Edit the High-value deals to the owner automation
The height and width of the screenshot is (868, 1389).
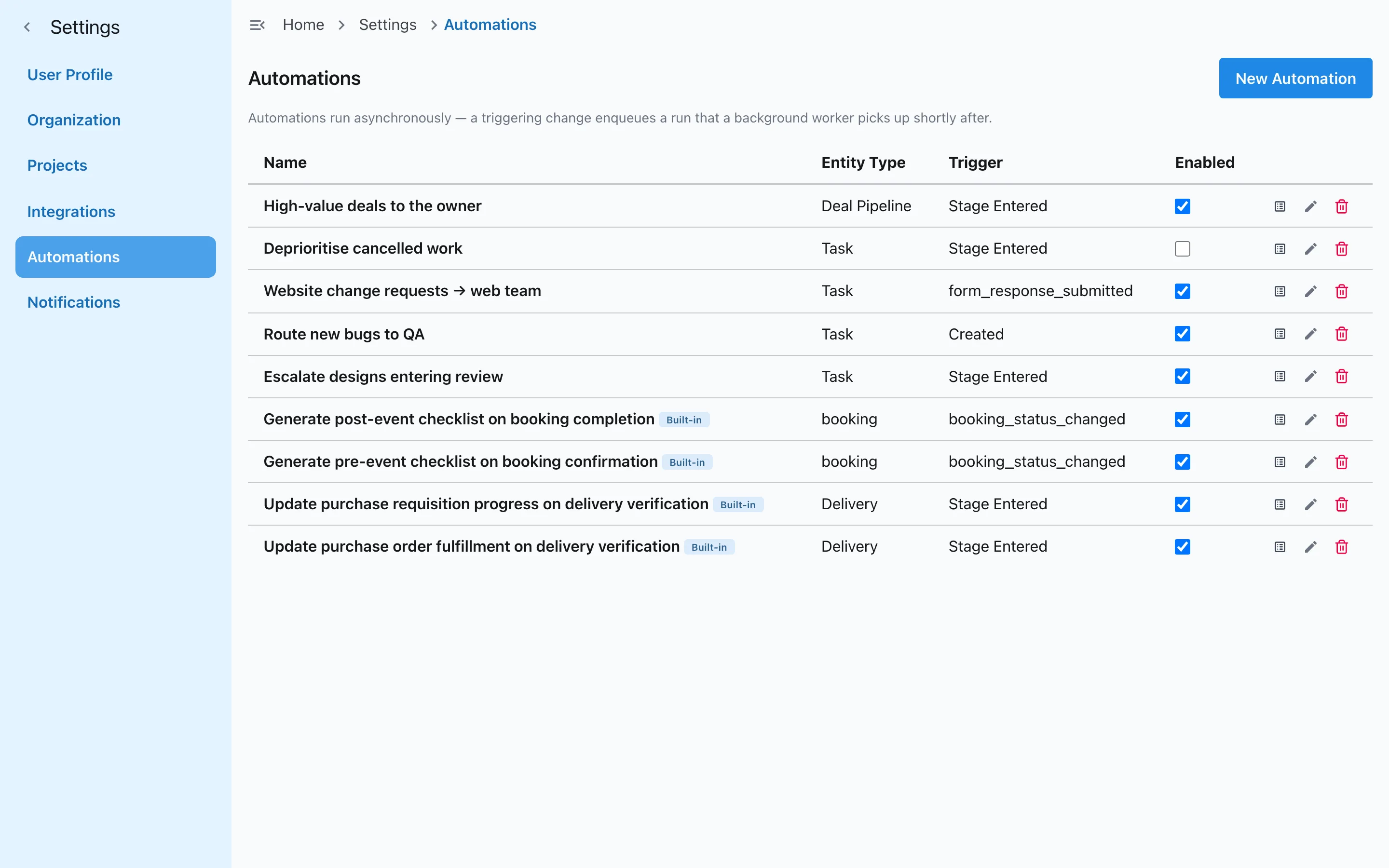coord(1310,206)
